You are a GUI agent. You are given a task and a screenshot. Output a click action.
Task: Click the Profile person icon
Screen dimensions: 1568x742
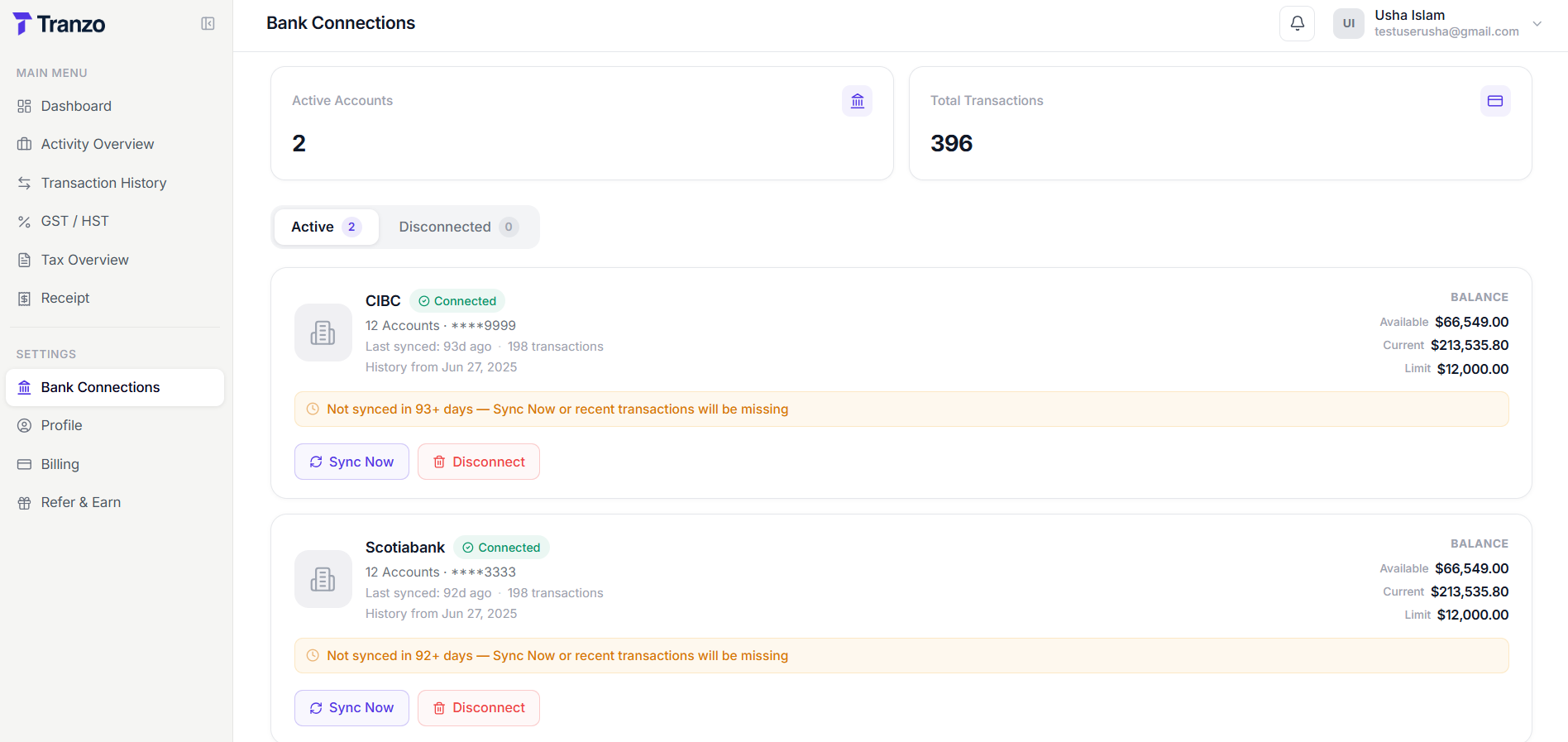(24, 425)
